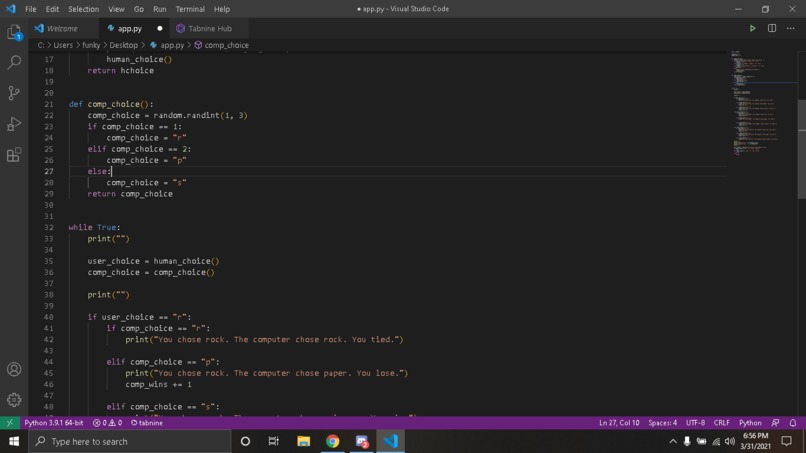
Task: Click Desktop in the breadcrumb path
Action: point(123,45)
